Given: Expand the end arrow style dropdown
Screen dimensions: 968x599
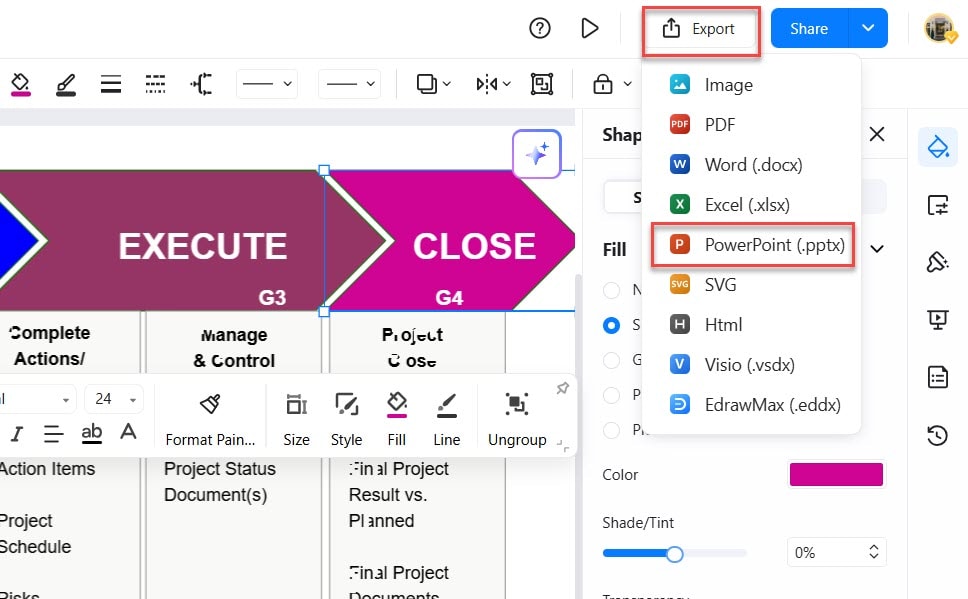Looking at the screenshot, I should [349, 83].
